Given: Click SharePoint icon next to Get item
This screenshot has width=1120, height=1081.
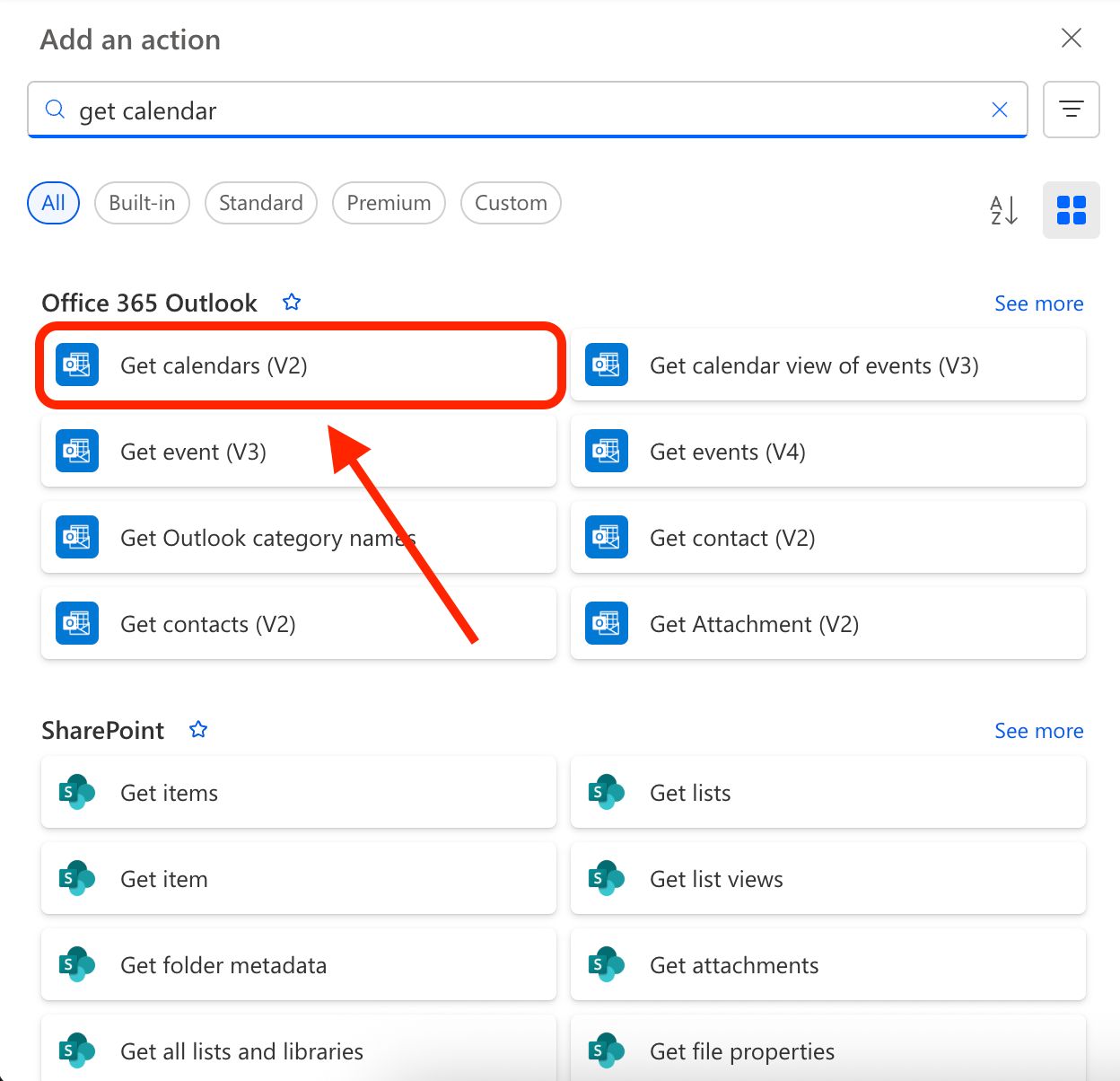Looking at the screenshot, I should coord(77,879).
